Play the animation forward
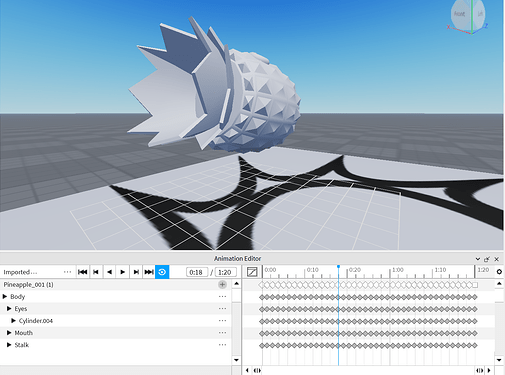This screenshot has width=505, height=375. (x=123, y=272)
